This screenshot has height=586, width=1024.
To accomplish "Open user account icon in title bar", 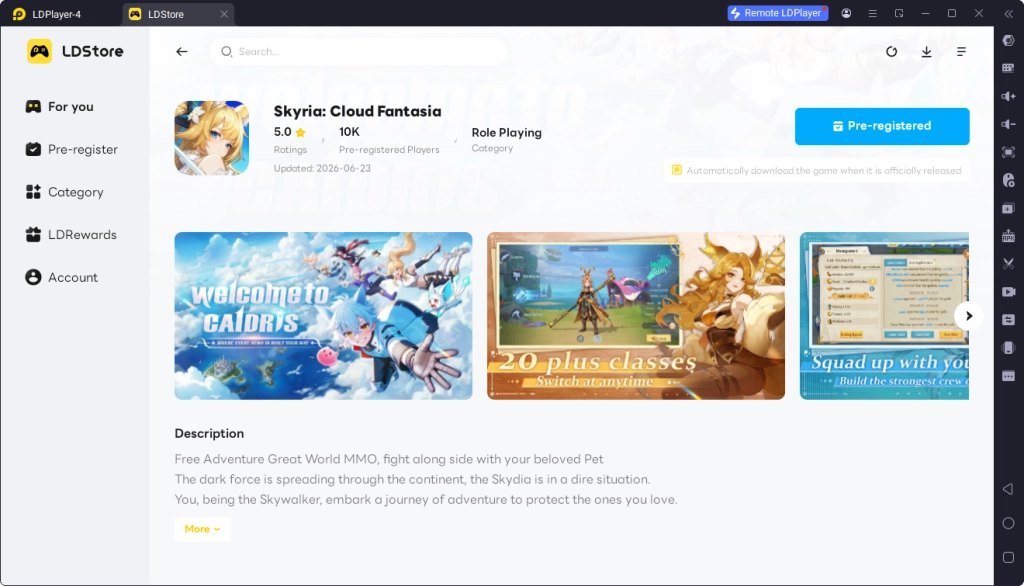I will tap(846, 13).
